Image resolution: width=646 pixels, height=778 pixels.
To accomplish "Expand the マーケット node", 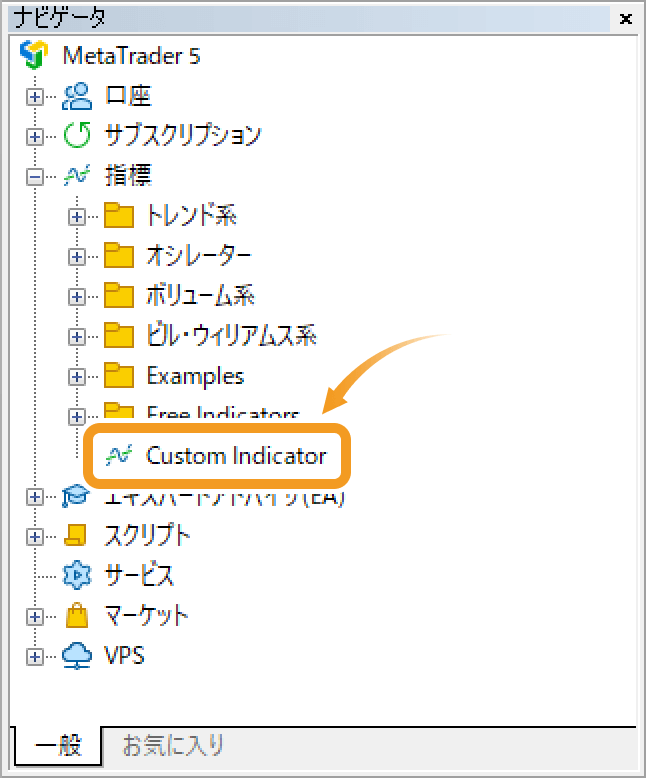I will 34,617.
